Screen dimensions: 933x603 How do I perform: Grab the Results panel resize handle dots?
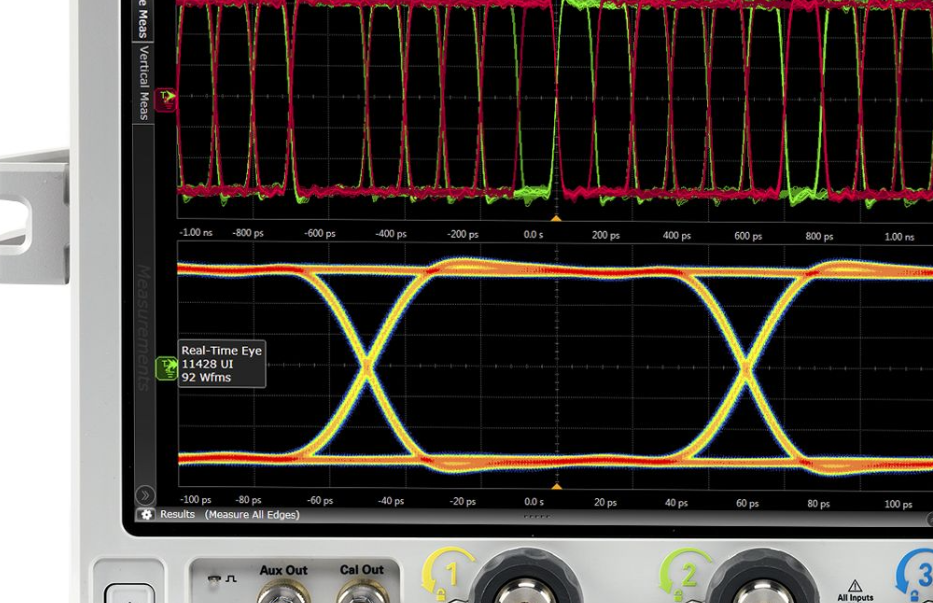point(536,516)
